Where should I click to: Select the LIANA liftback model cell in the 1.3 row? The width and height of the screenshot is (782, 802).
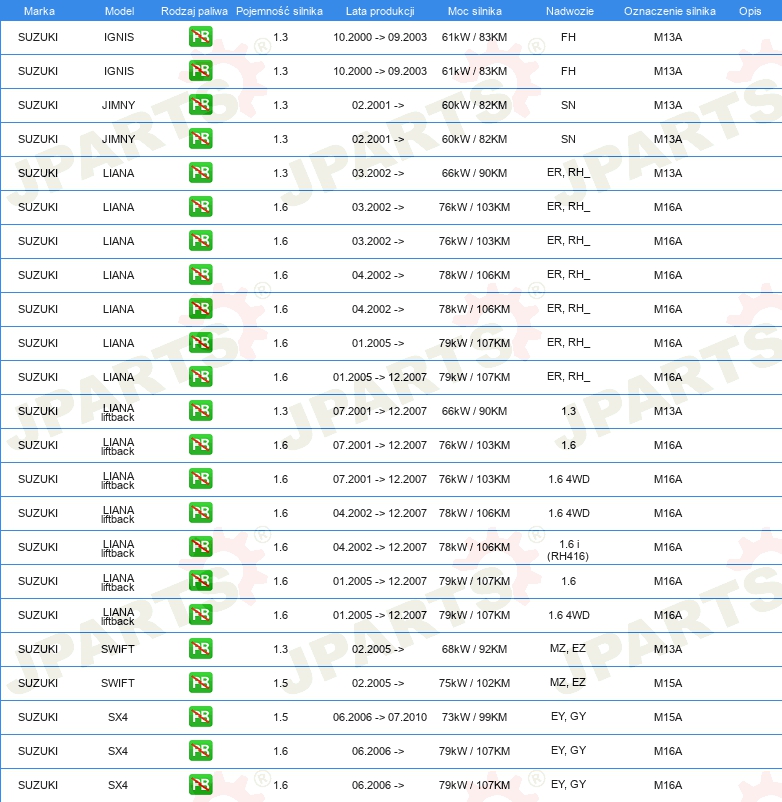click(x=118, y=412)
